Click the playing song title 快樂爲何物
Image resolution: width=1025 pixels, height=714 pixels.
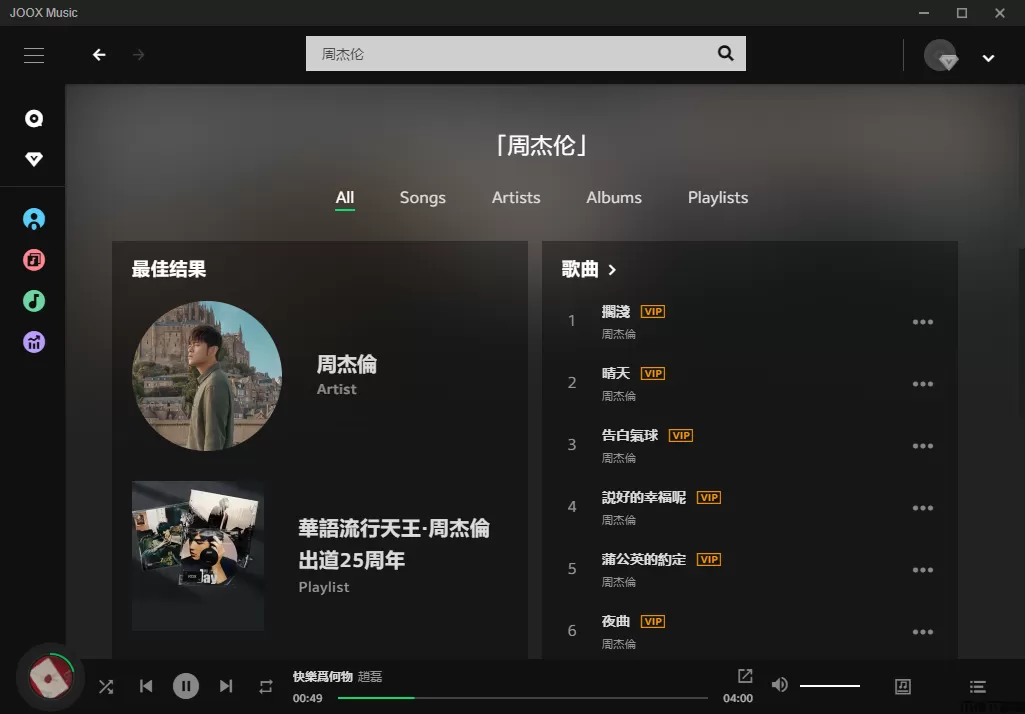point(323,677)
